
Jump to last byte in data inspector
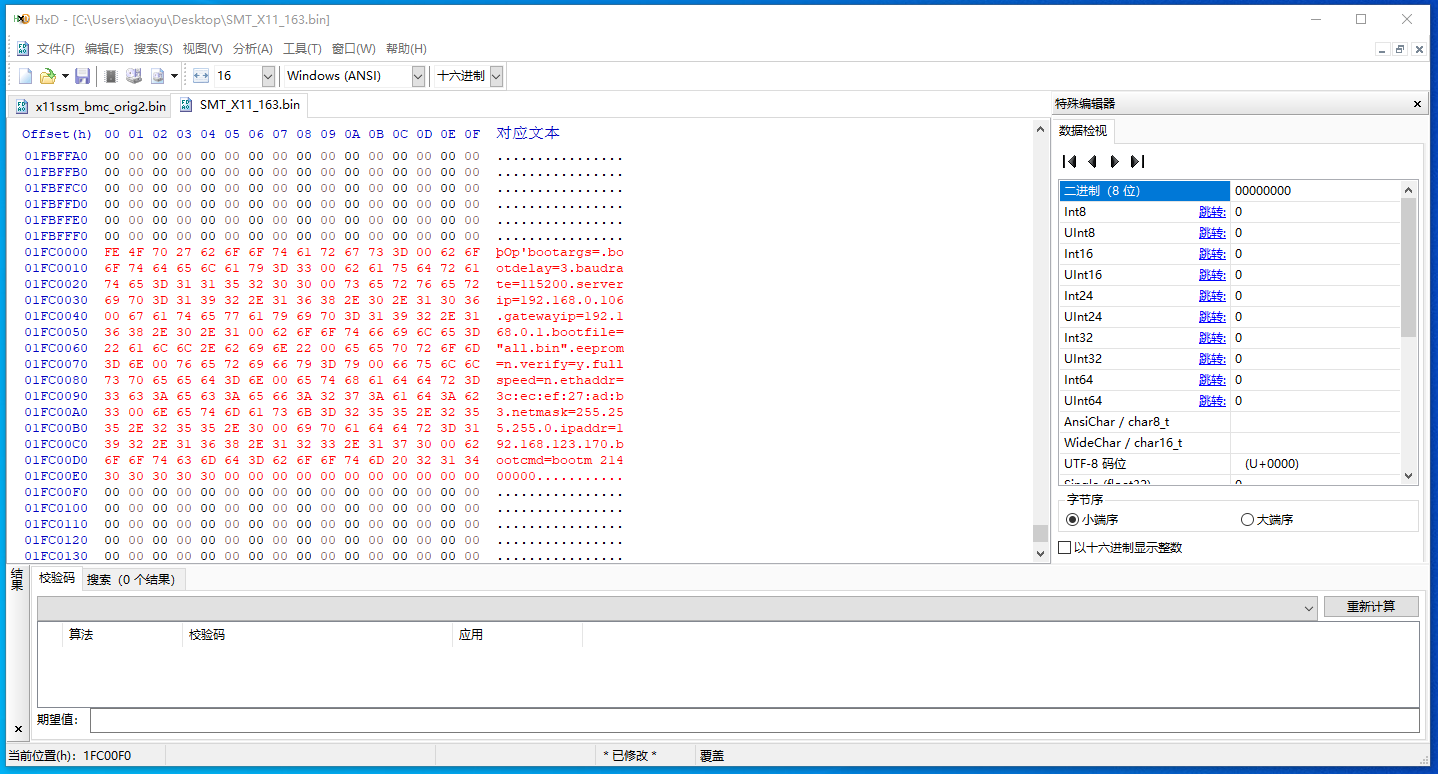(1137, 162)
